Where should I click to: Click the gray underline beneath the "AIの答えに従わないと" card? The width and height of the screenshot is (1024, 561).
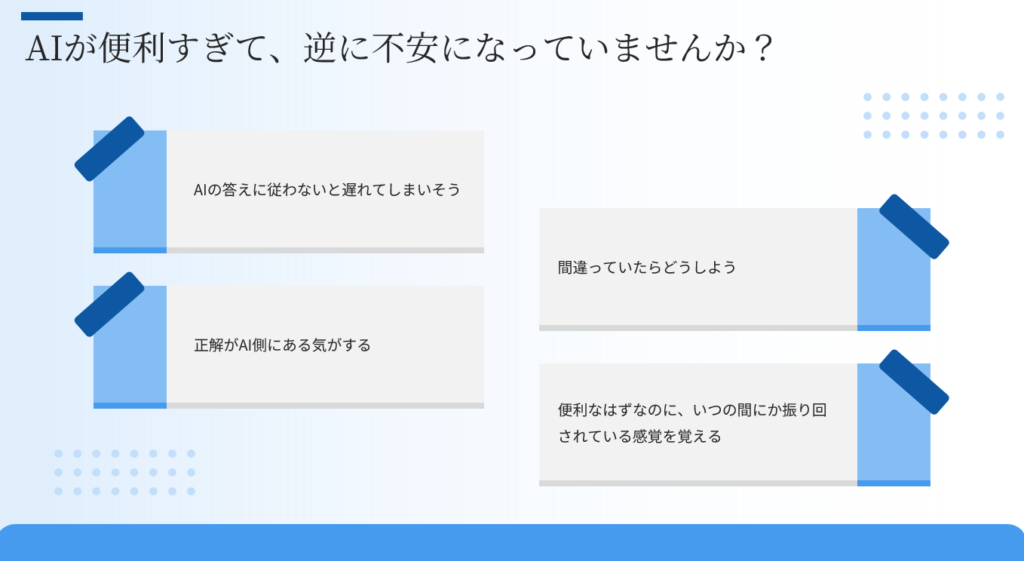[x=325, y=250]
